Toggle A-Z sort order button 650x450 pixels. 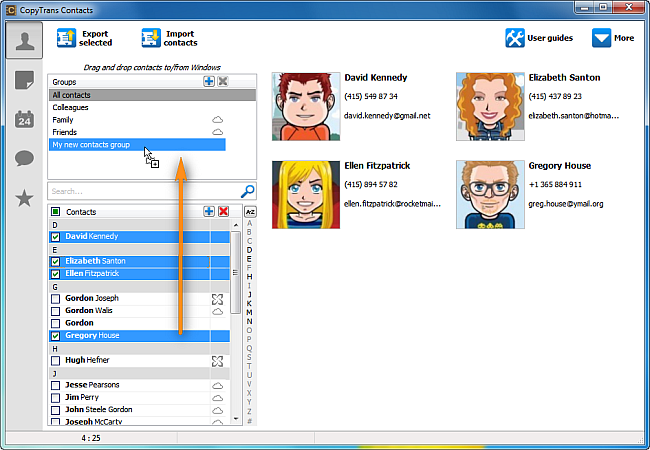point(250,212)
